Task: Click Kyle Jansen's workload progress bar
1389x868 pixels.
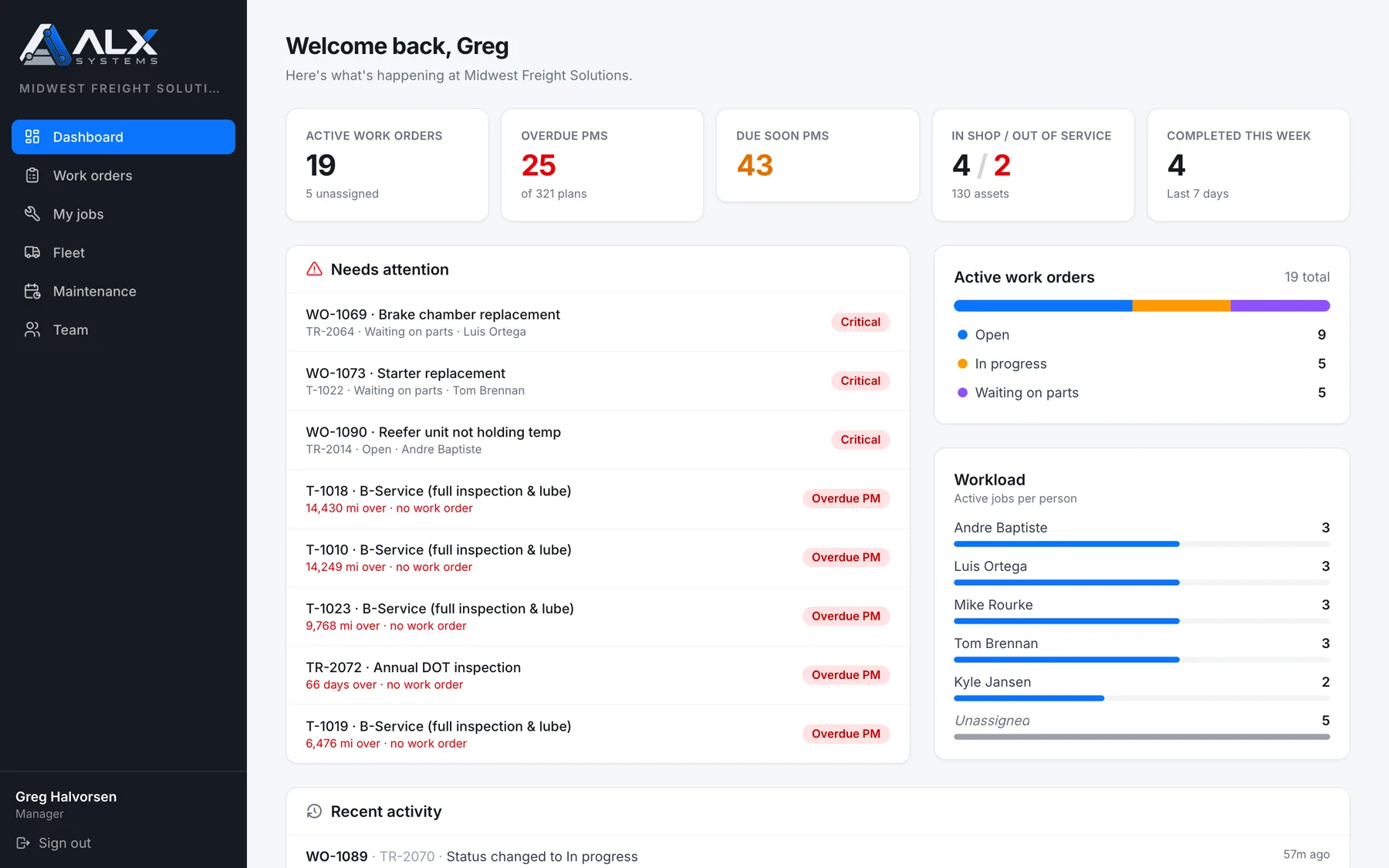Action: tap(1142, 698)
